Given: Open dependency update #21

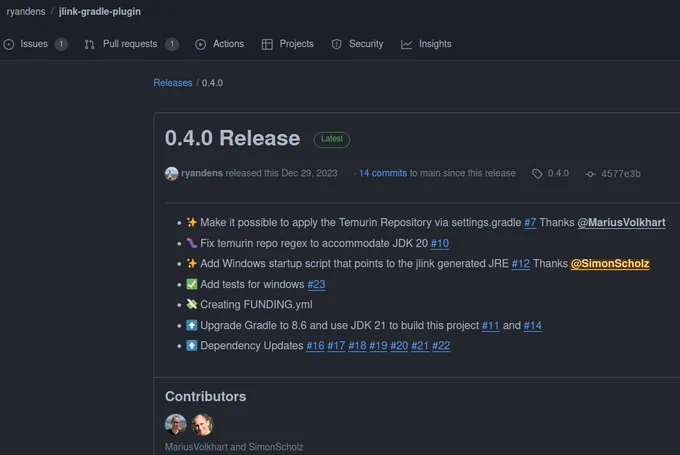Looking at the screenshot, I should (x=420, y=346).
